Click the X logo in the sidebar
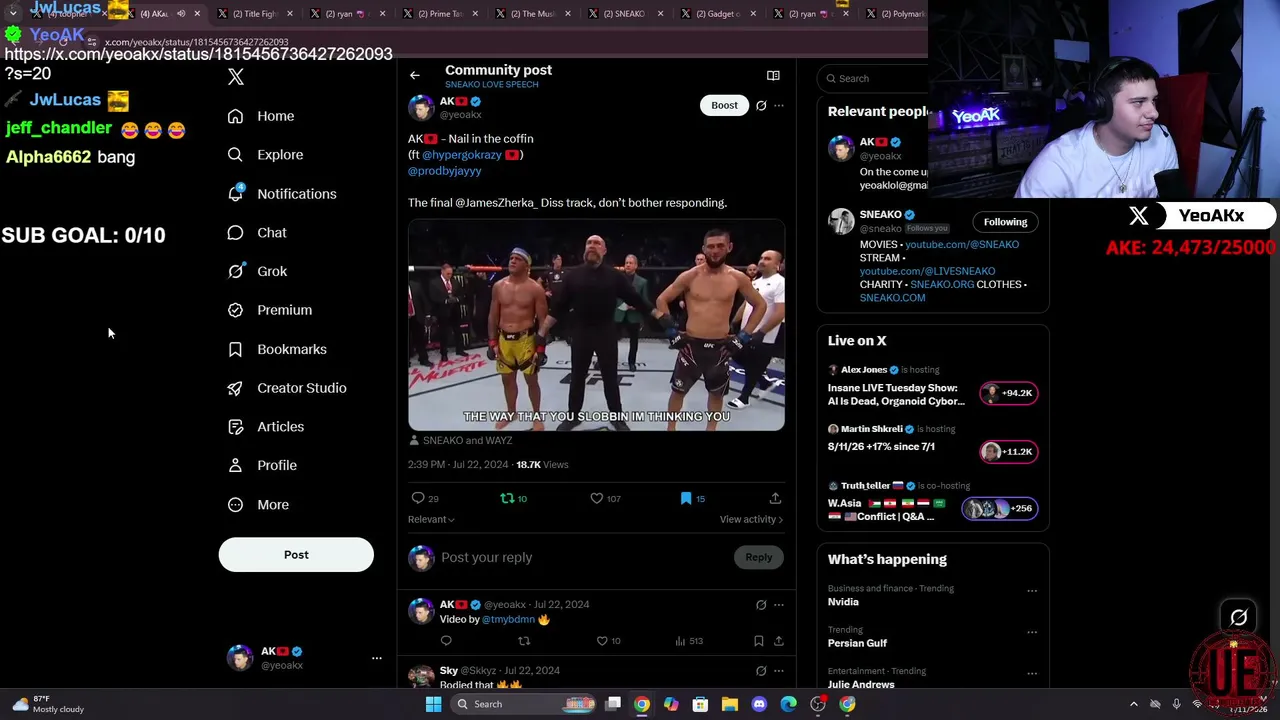This screenshot has width=1280, height=720. pyautogui.click(x=236, y=77)
